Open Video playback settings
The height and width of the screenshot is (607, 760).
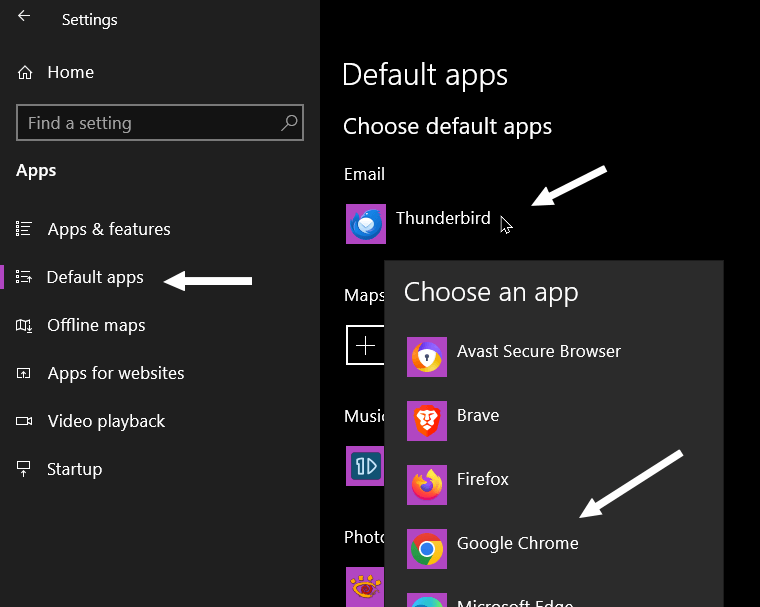click(x=106, y=421)
